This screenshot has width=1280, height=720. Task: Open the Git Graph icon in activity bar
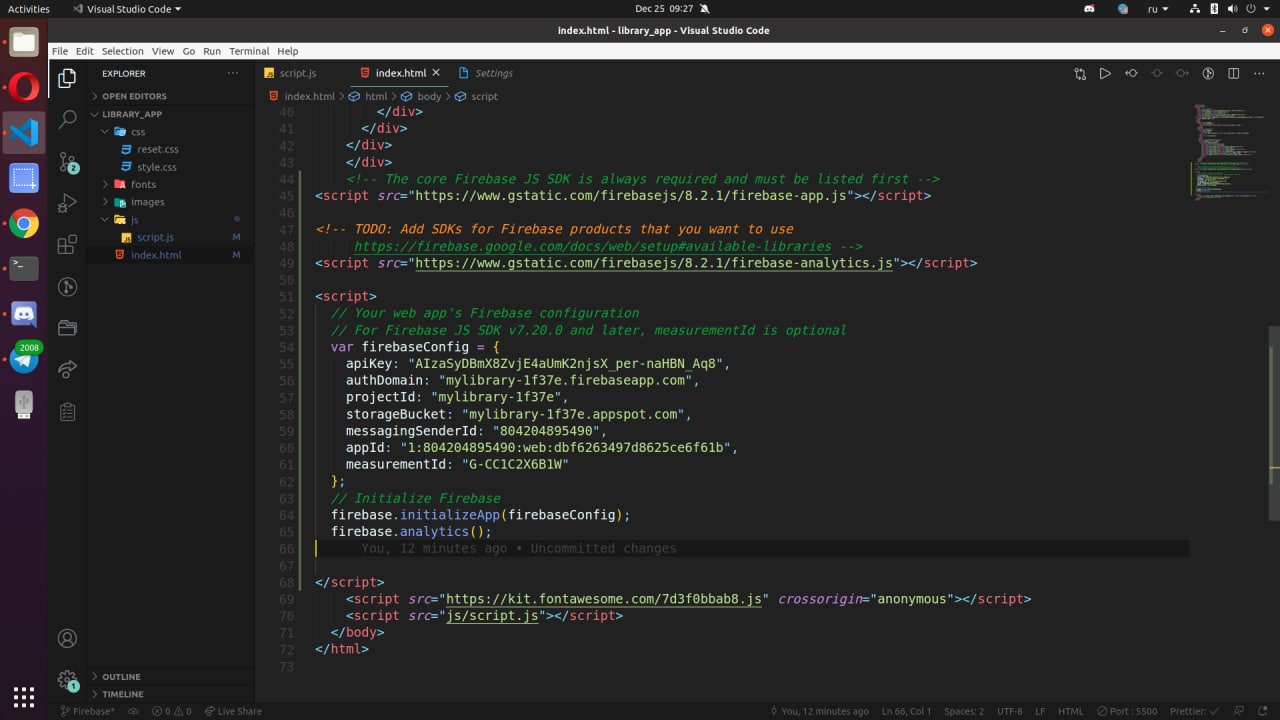pyautogui.click(x=67, y=286)
